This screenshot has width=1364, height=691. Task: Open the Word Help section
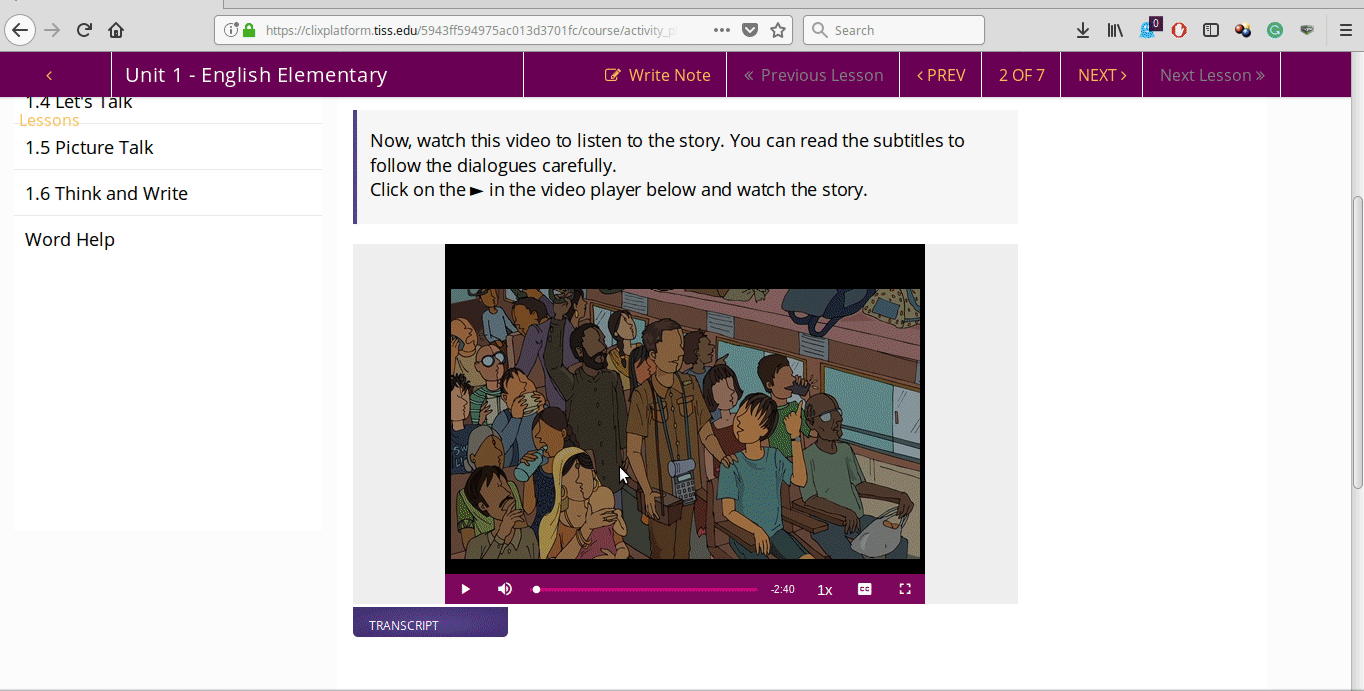tap(70, 239)
